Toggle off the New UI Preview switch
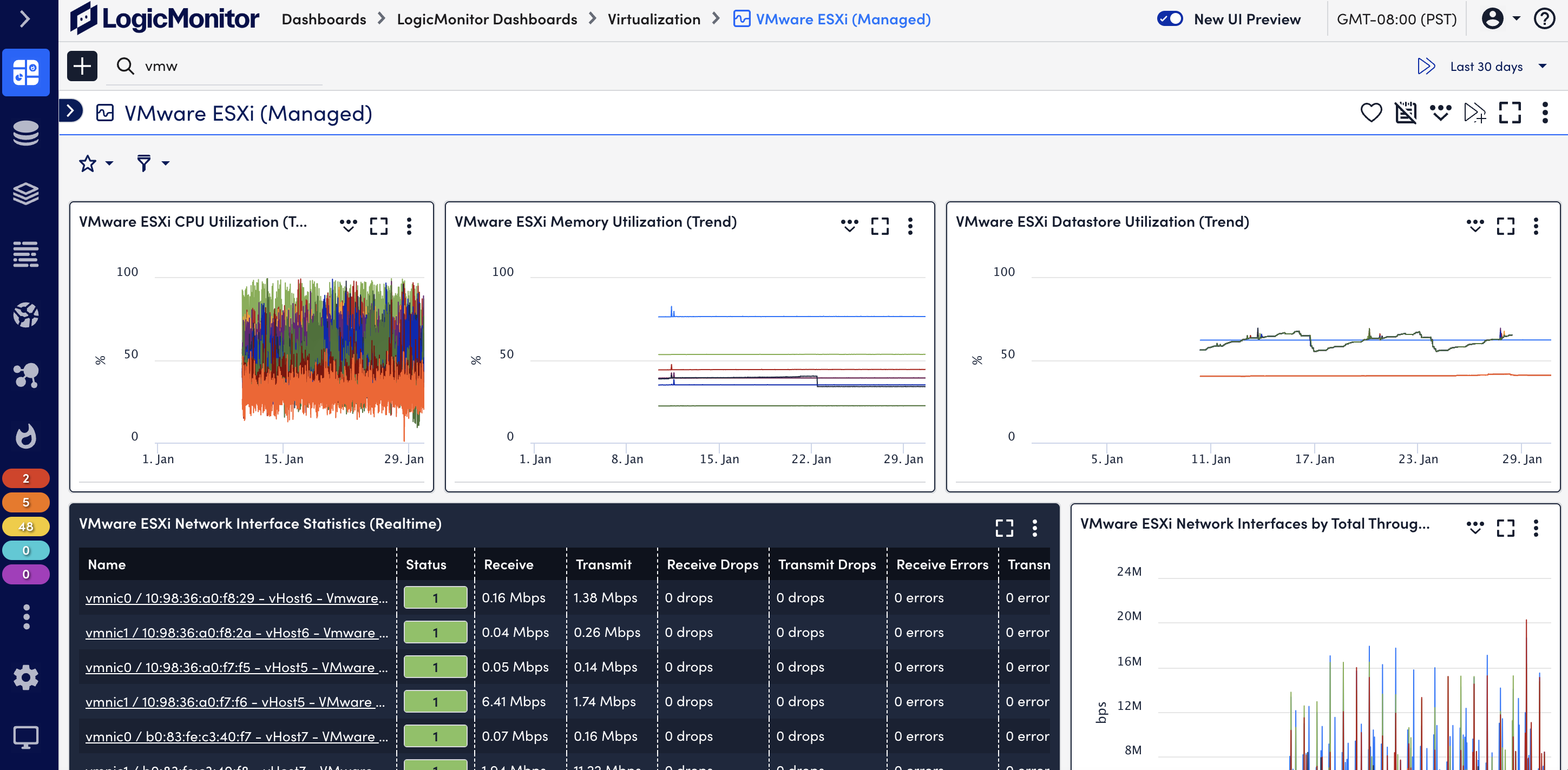 pyautogui.click(x=1170, y=19)
